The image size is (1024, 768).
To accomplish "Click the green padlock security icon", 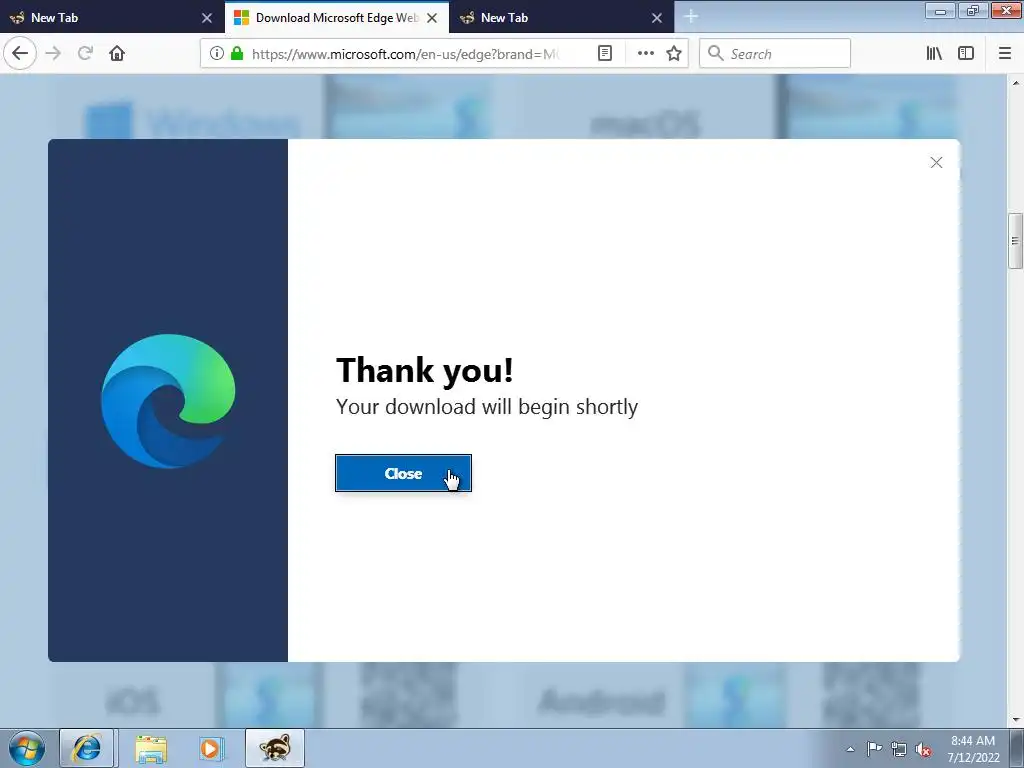I will (237, 54).
